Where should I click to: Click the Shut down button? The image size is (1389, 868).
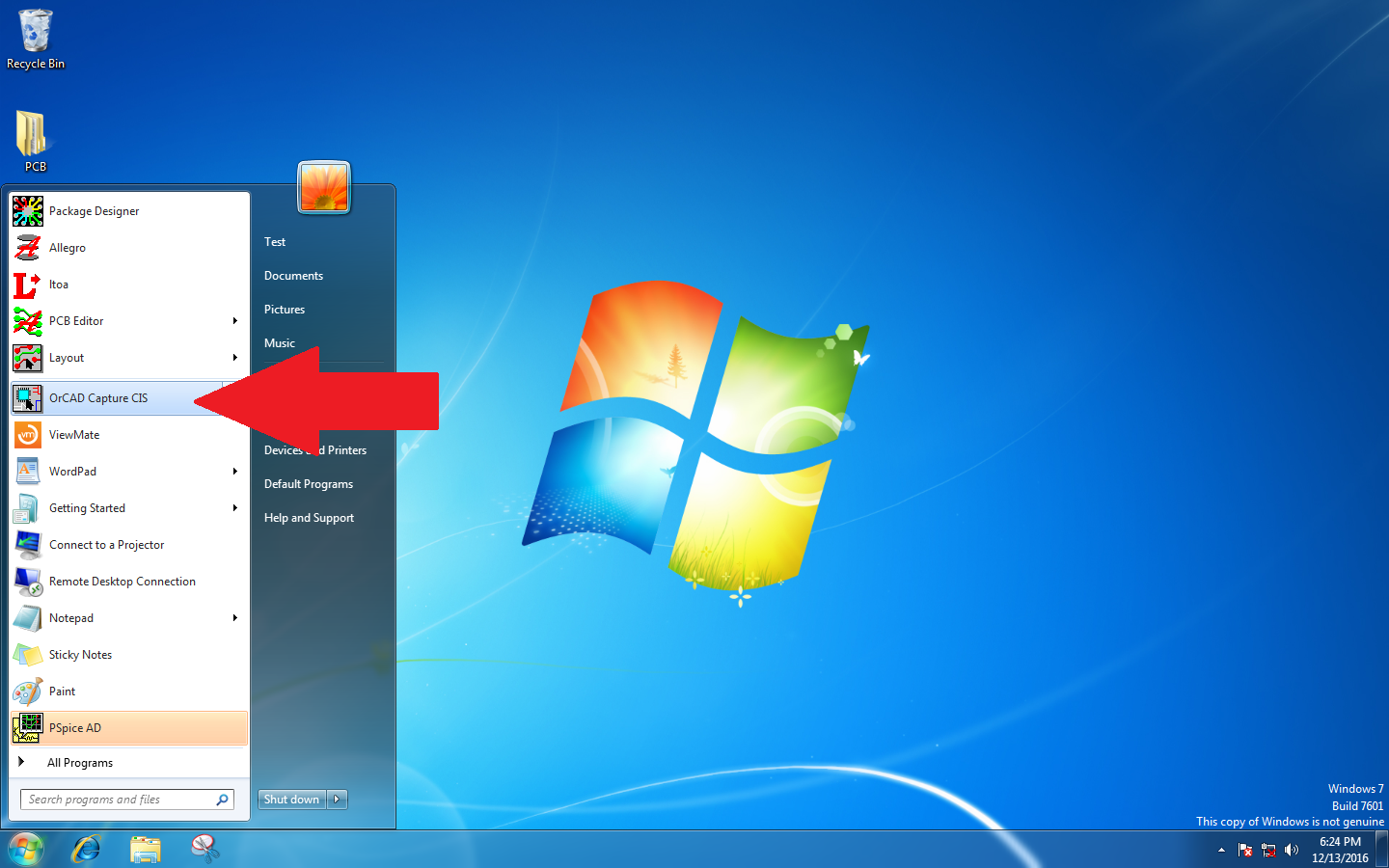pyautogui.click(x=292, y=800)
